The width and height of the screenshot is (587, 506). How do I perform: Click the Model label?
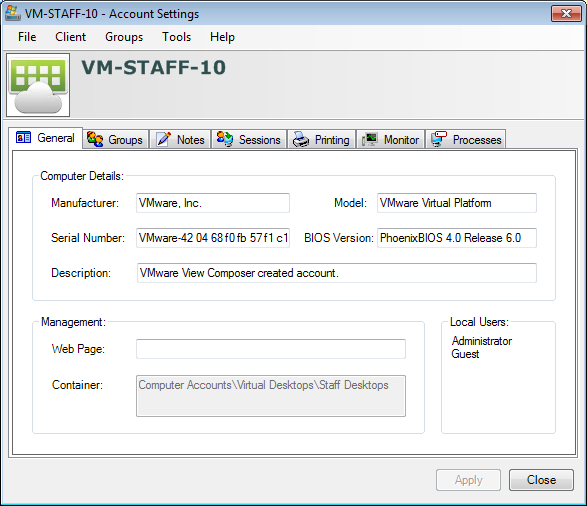coord(350,203)
